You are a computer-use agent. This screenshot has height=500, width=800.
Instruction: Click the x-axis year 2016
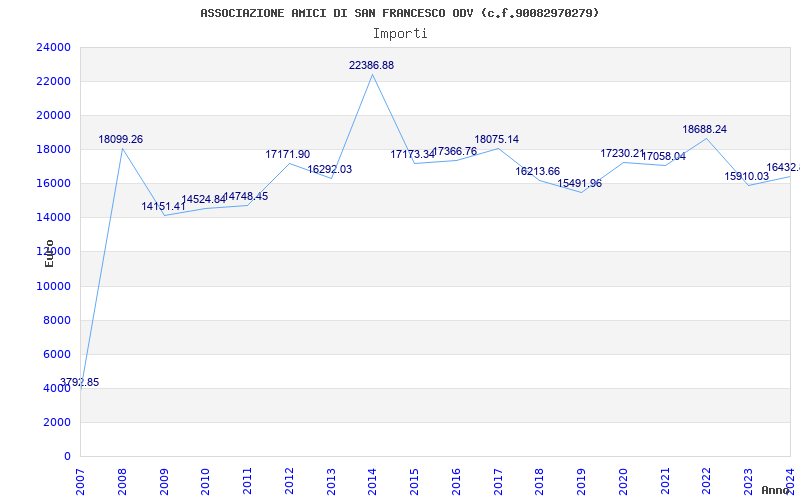(x=456, y=482)
